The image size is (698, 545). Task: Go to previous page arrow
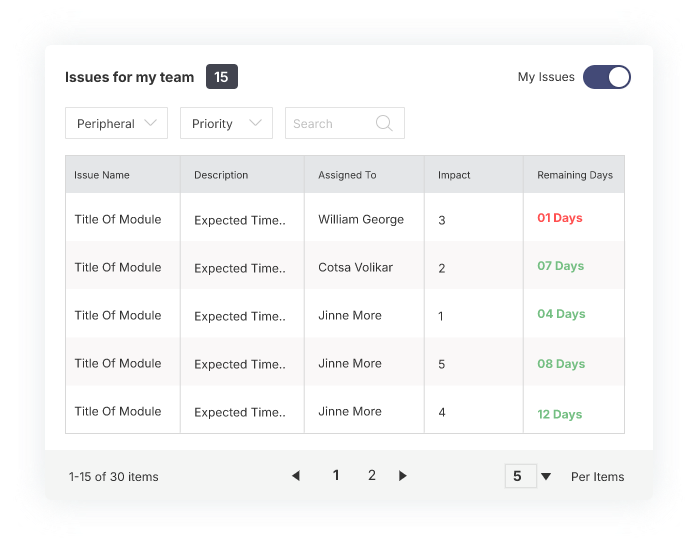(296, 476)
